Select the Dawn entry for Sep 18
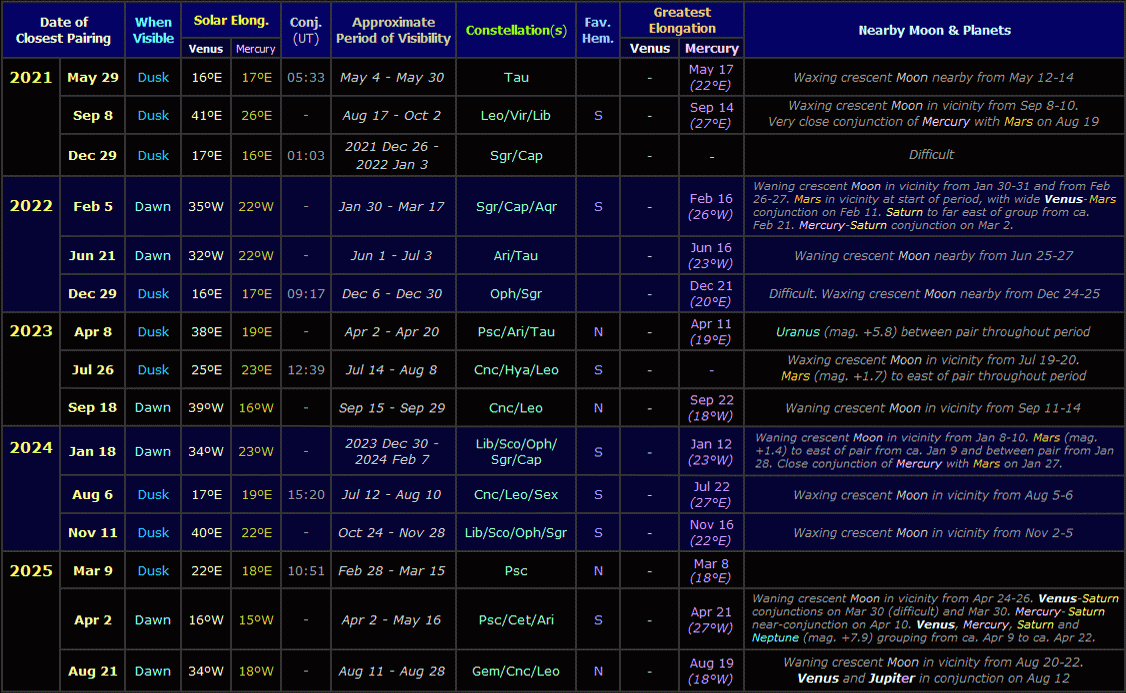 (152, 407)
